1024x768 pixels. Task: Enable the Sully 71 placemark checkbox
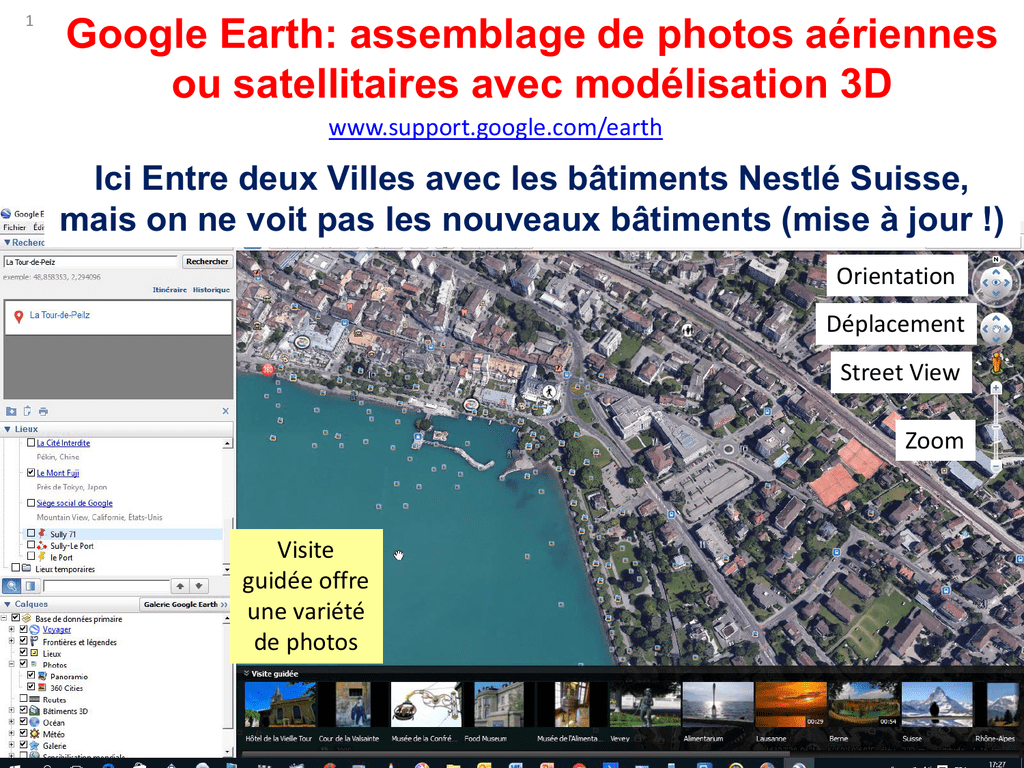(x=31, y=533)
